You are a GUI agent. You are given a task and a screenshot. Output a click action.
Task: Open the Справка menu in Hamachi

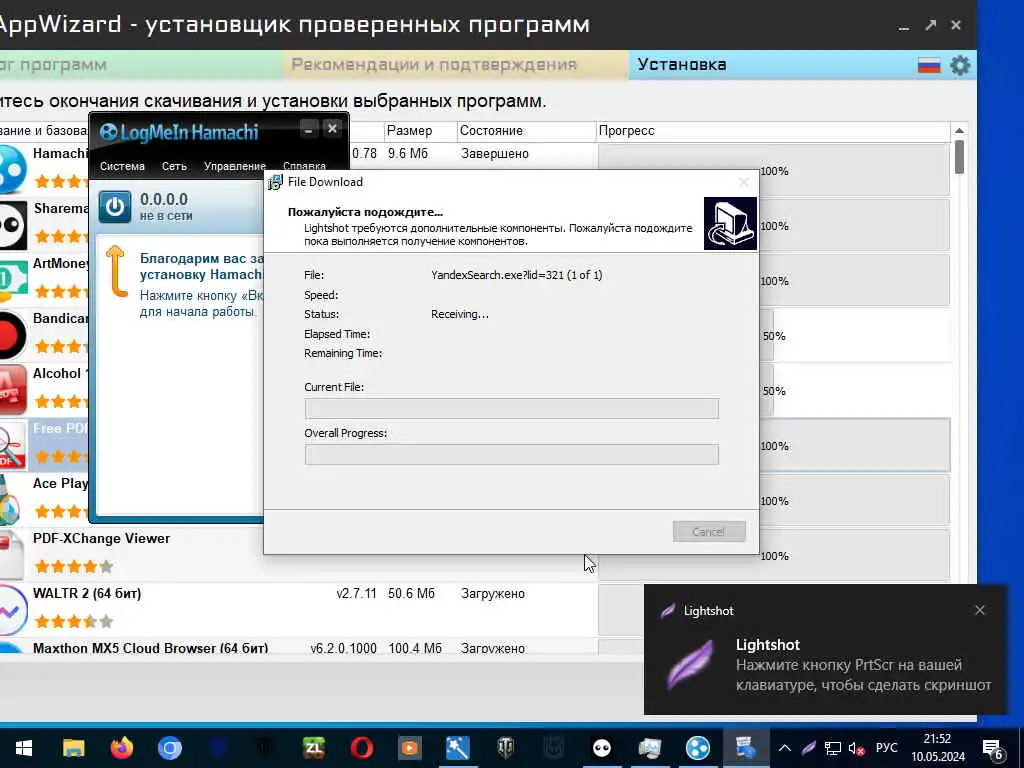coord(304,167)
